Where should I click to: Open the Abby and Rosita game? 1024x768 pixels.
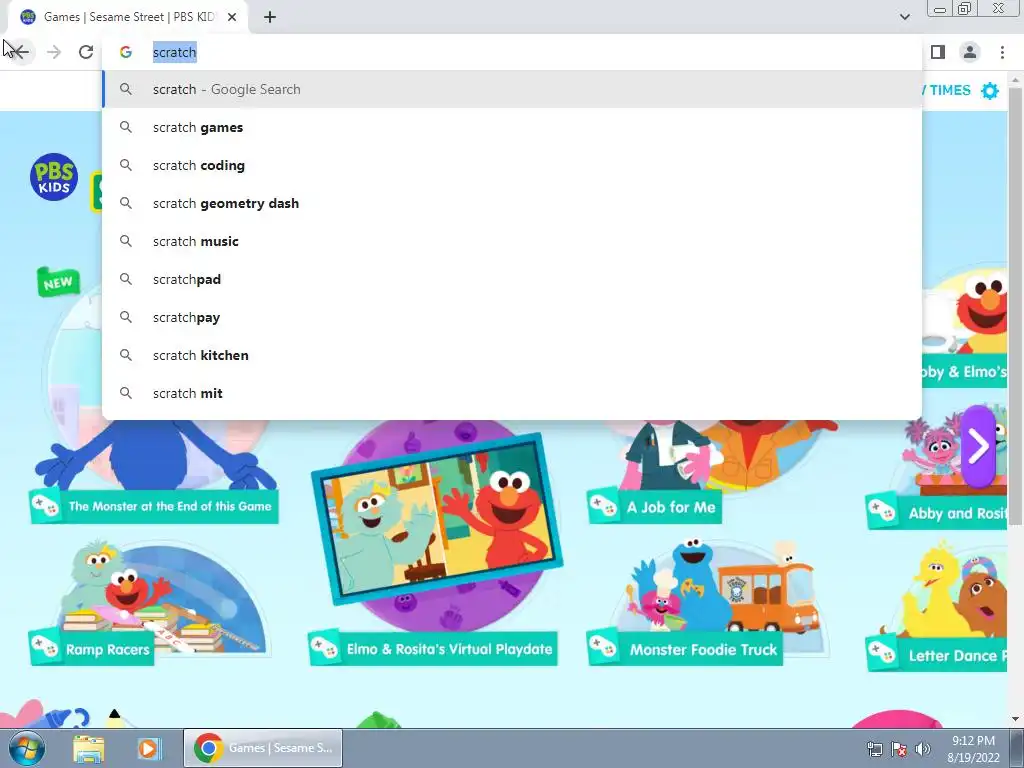(x=936, y=513)
